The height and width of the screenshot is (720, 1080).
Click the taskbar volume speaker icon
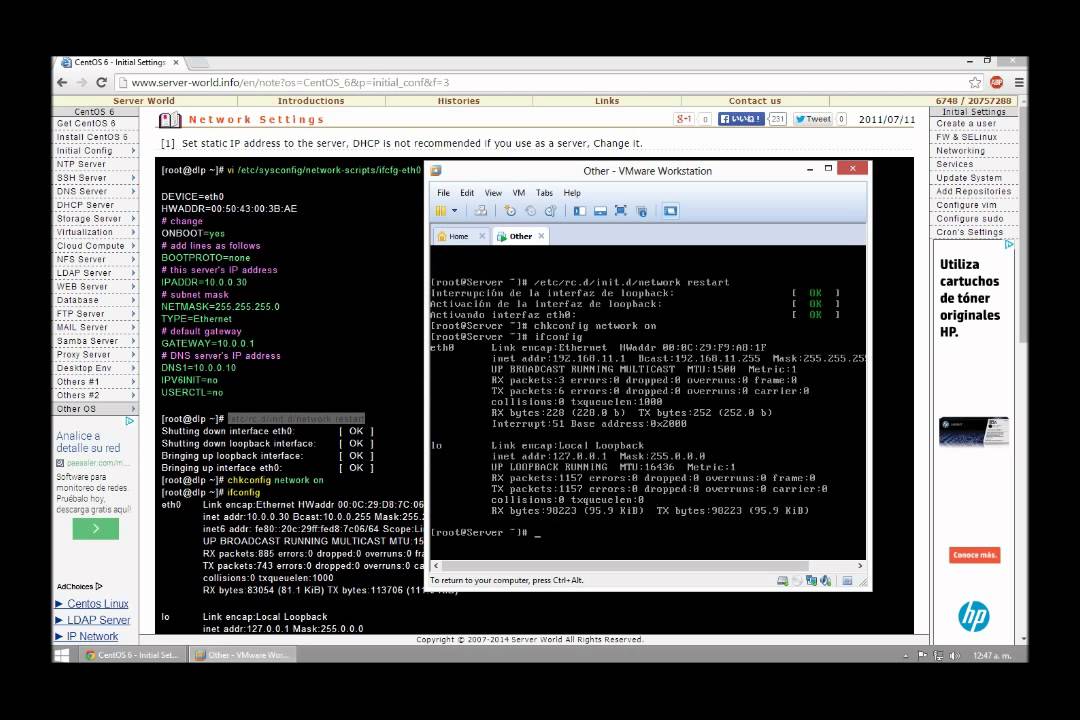[954, 656]
